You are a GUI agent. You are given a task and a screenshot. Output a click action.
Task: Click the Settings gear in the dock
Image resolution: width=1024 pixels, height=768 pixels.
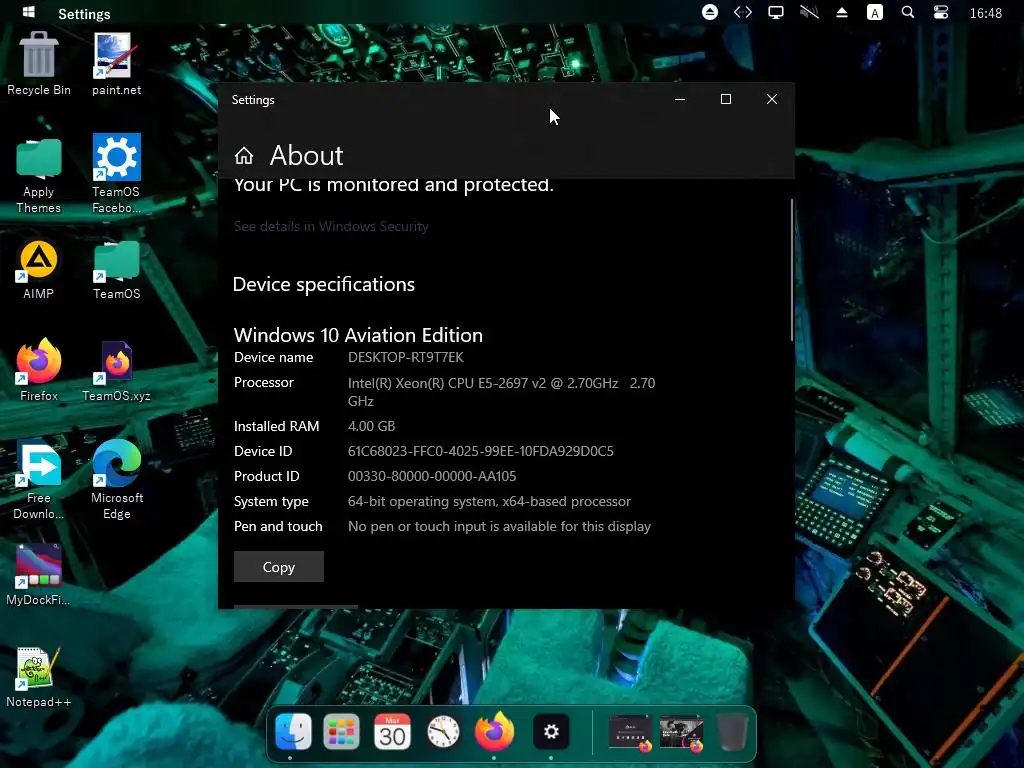551,731
